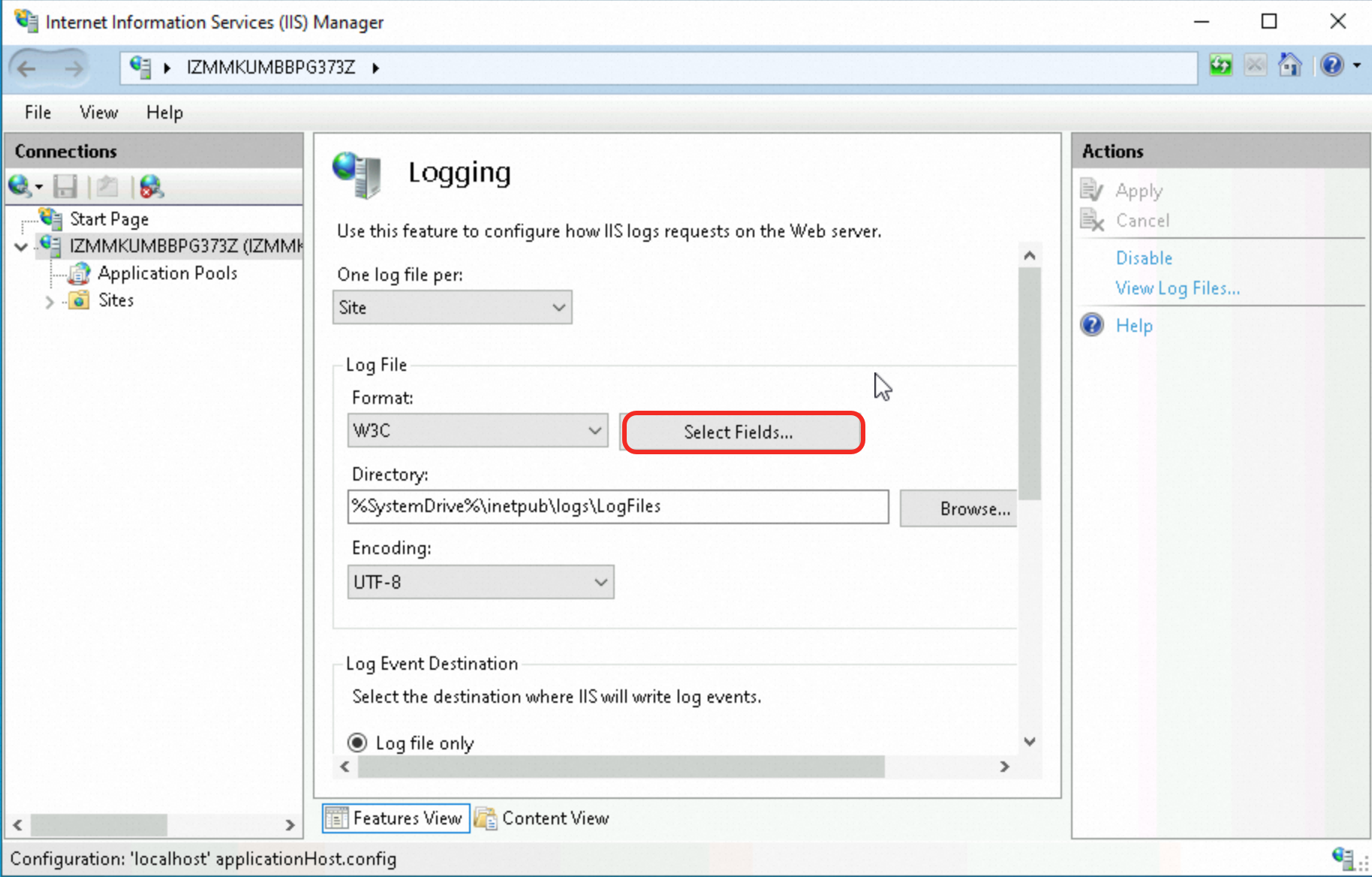Open the File menu
Viewport: 1372px width, 877px height.
[38, 113]
